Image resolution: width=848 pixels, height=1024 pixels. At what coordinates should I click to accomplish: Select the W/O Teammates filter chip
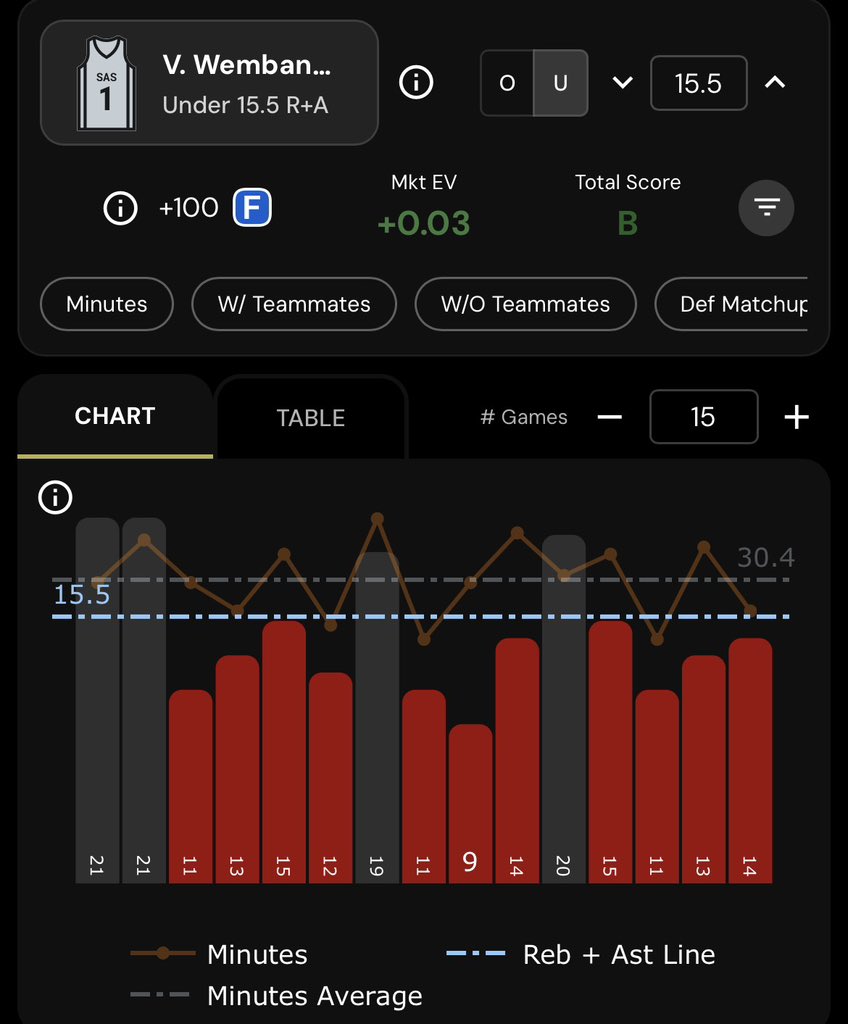point(525,304)
